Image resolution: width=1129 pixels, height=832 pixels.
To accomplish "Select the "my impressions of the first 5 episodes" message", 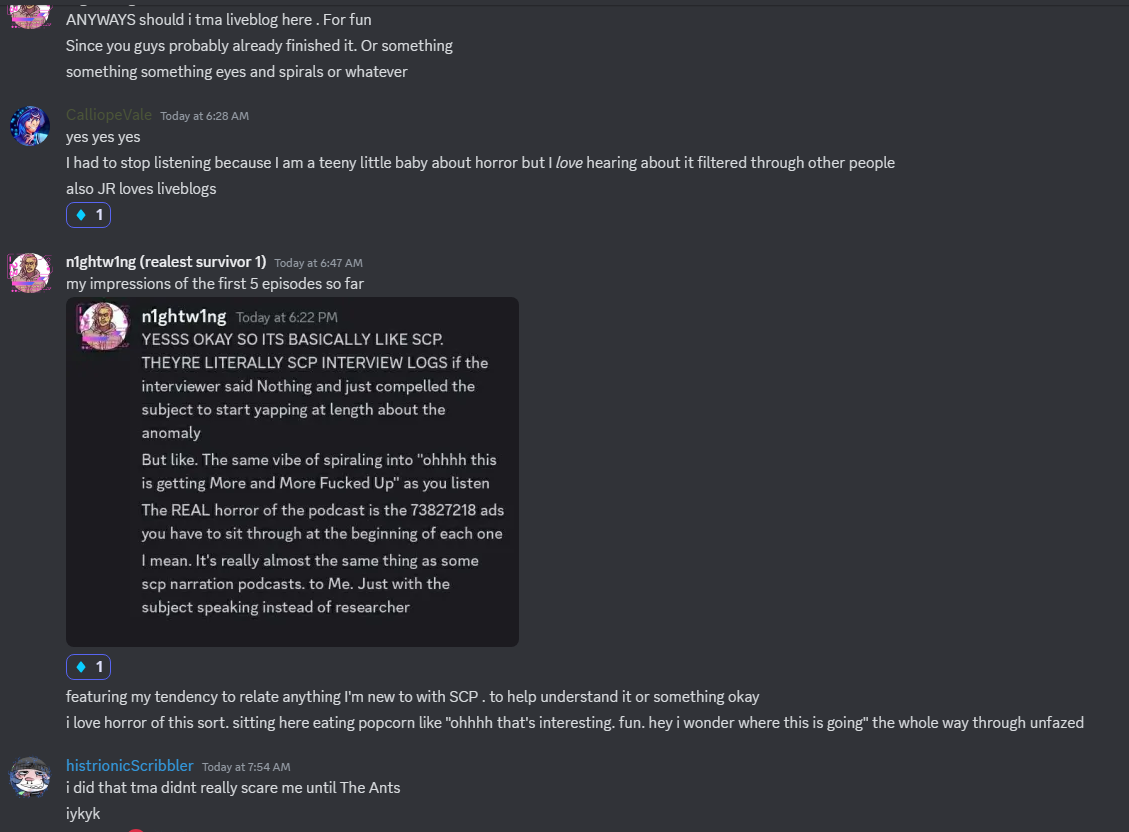I will (215, 283).
